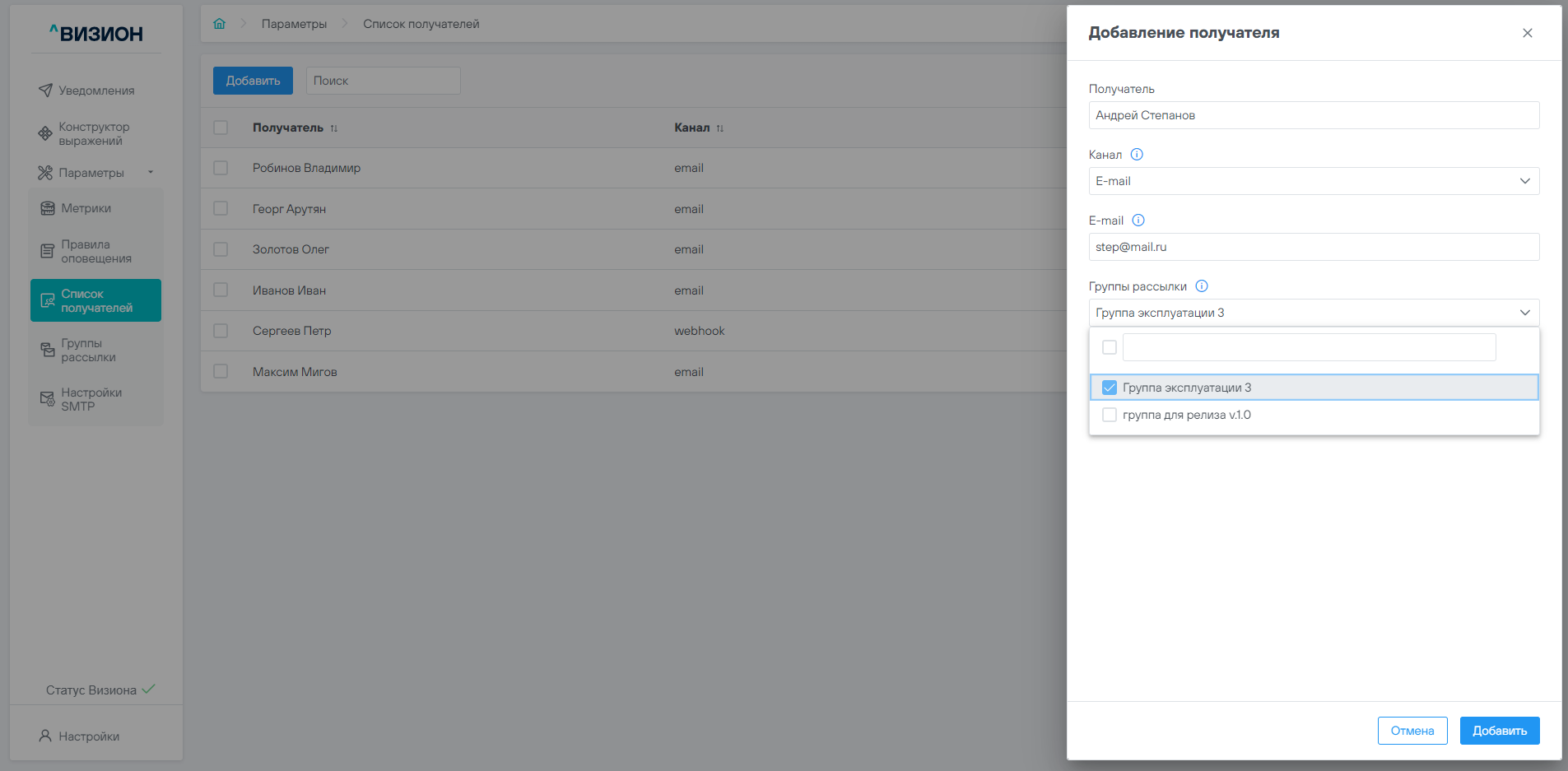Open the Канал E-mail dropdown
This screenshot has width=1568, height=771.
(x=1313, y=181)
